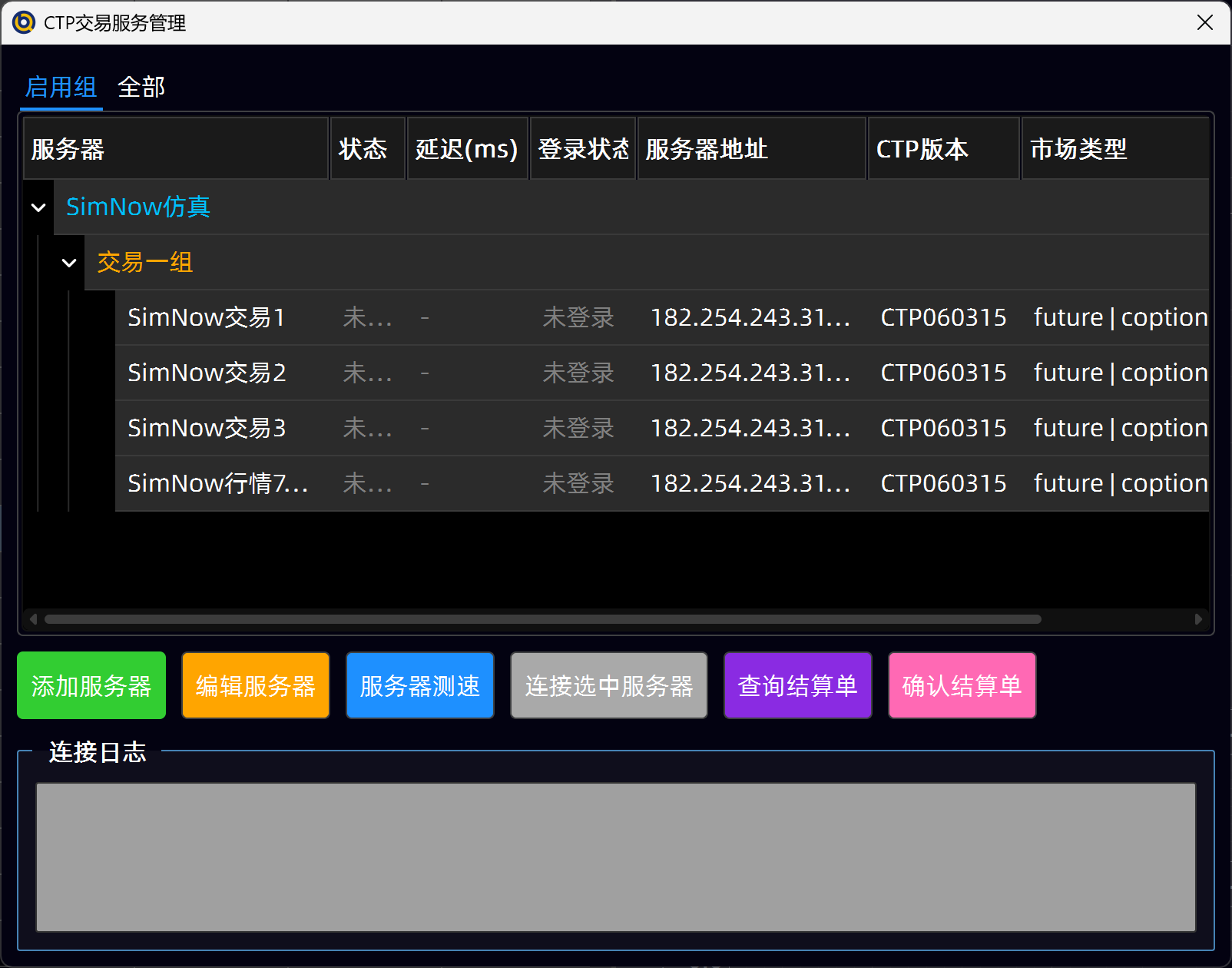Select the 启用组 tab
Image resolution: width=1232 pixels, height=968 pixels.
61,88
